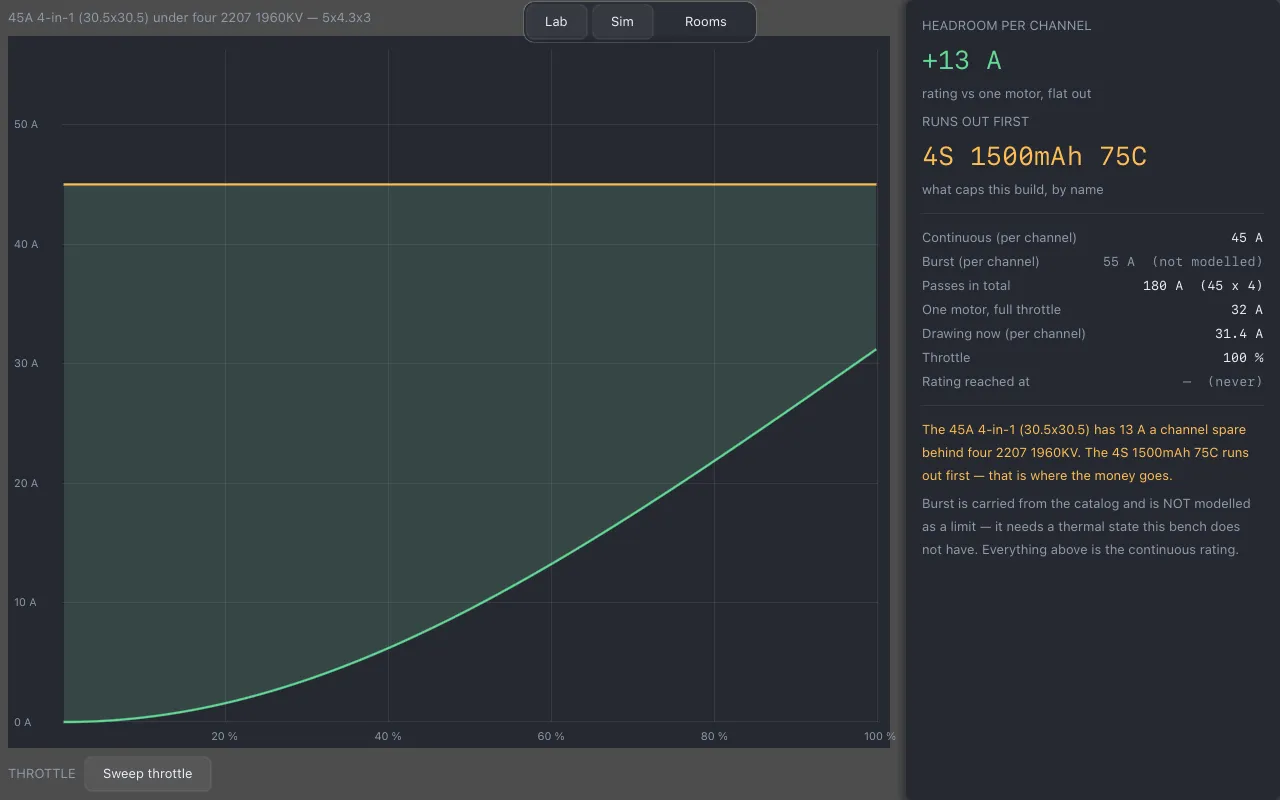The image size is (1280, 800).
Task: Click the 4S 1500mAh 75C heading
Action: (x=1034, y=156)
